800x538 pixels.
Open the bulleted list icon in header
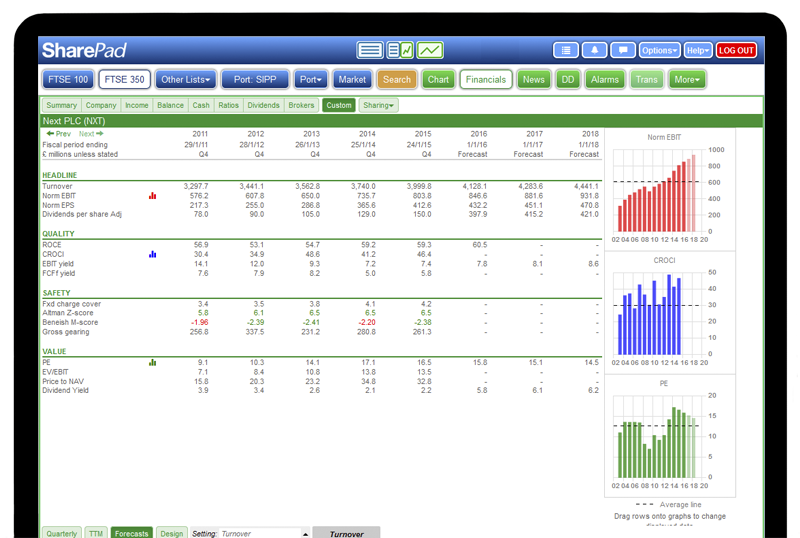click(x=566, y=50)
